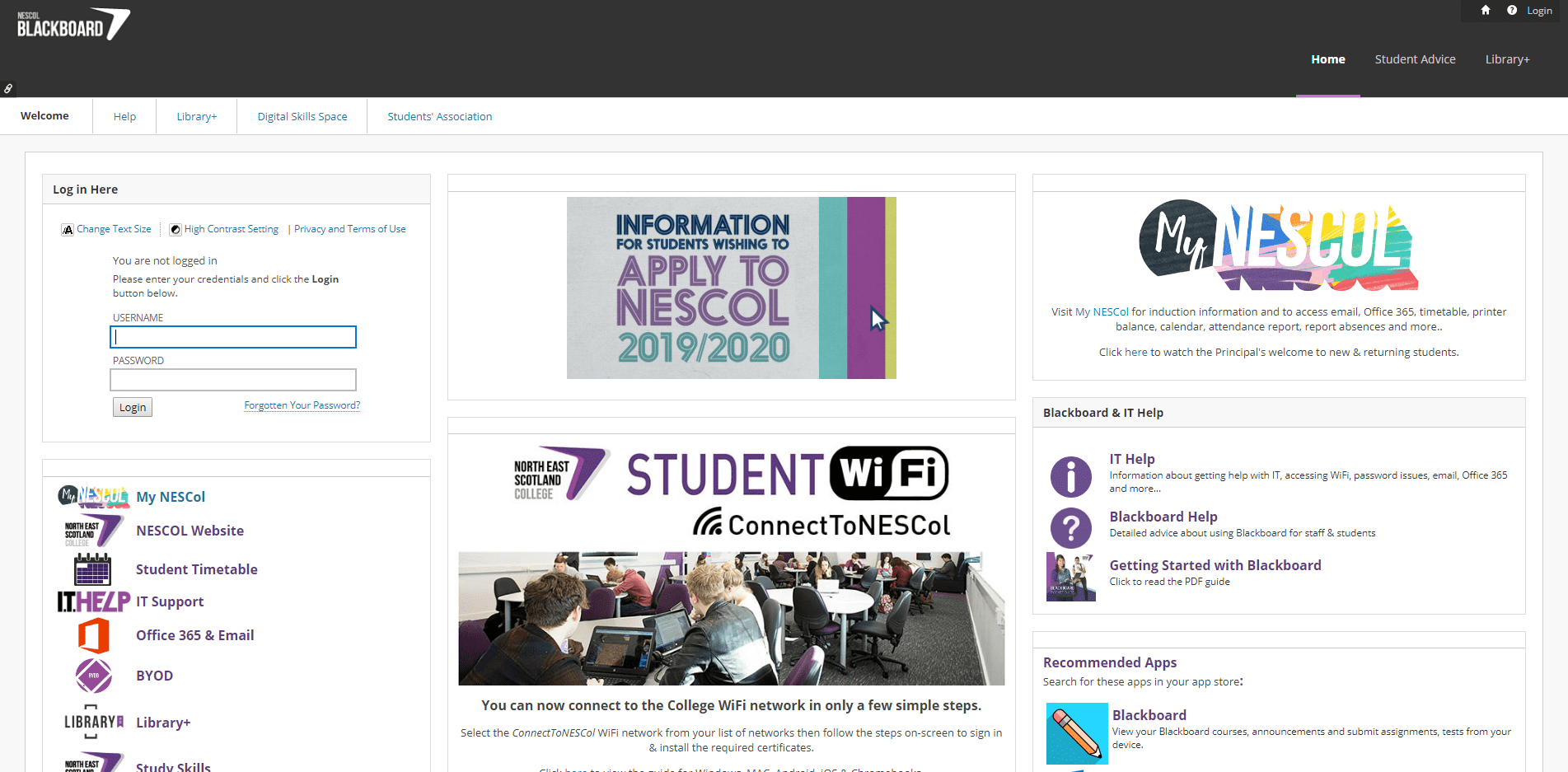Click 'You are not logged in' text
Viewport: 1568px width, 772px height.
click(x=165, y=260)
